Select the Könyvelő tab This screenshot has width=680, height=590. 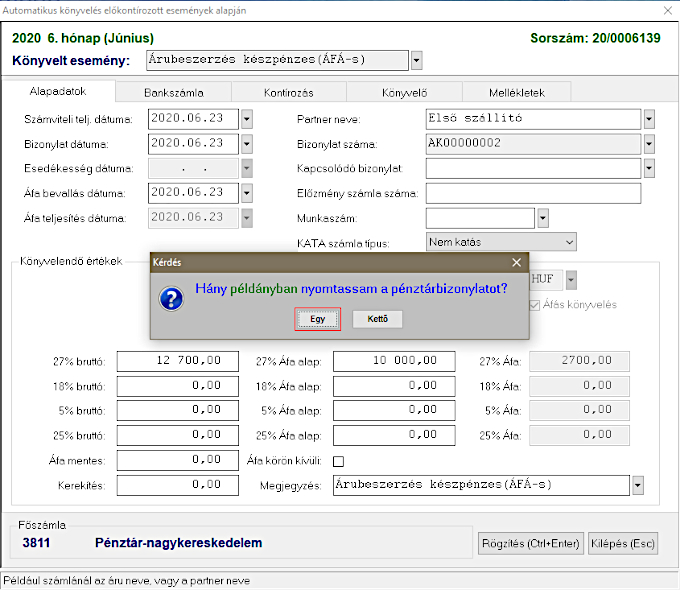[x=402, y=92]
